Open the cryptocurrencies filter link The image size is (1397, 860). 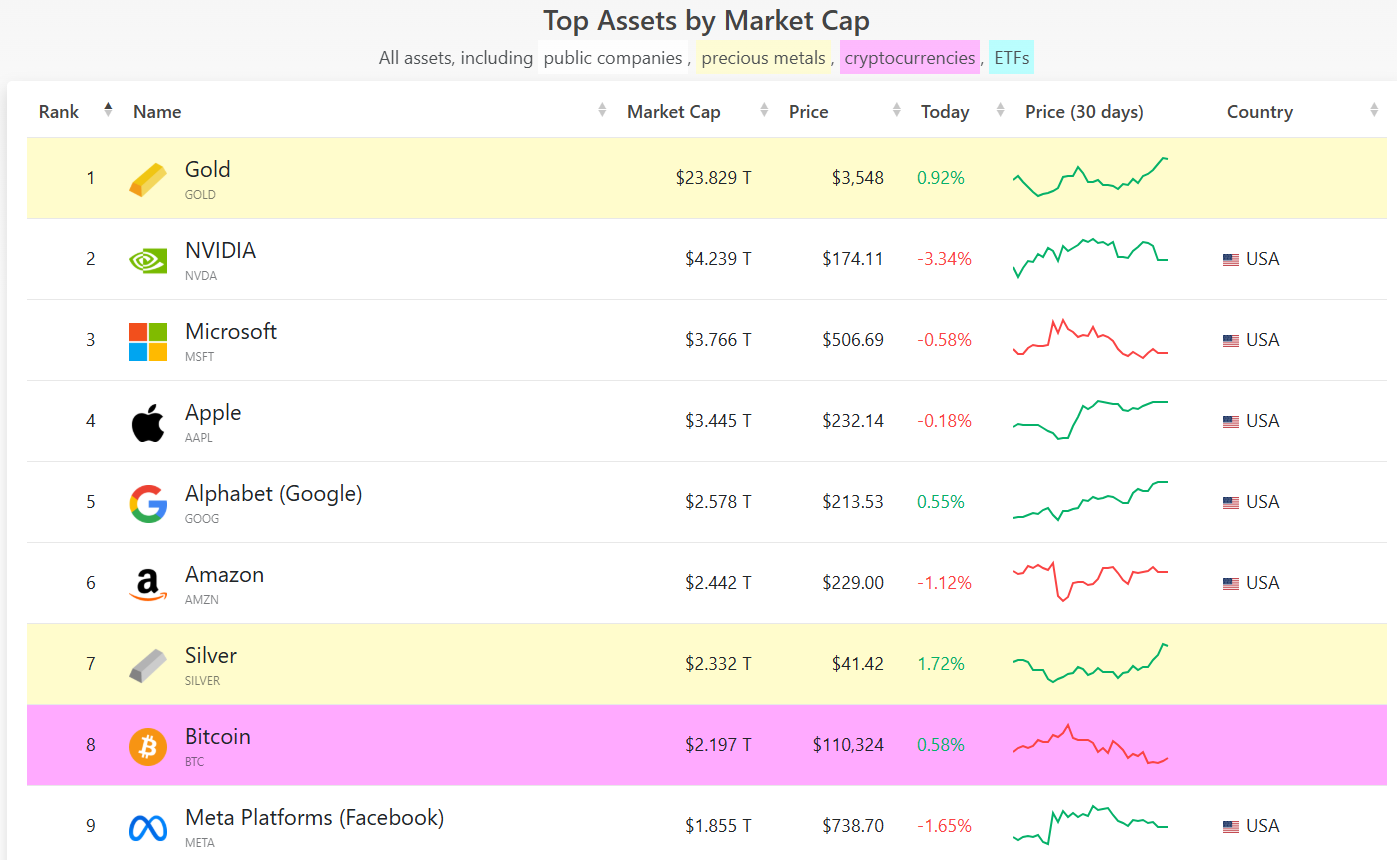[x=910, y=58]
